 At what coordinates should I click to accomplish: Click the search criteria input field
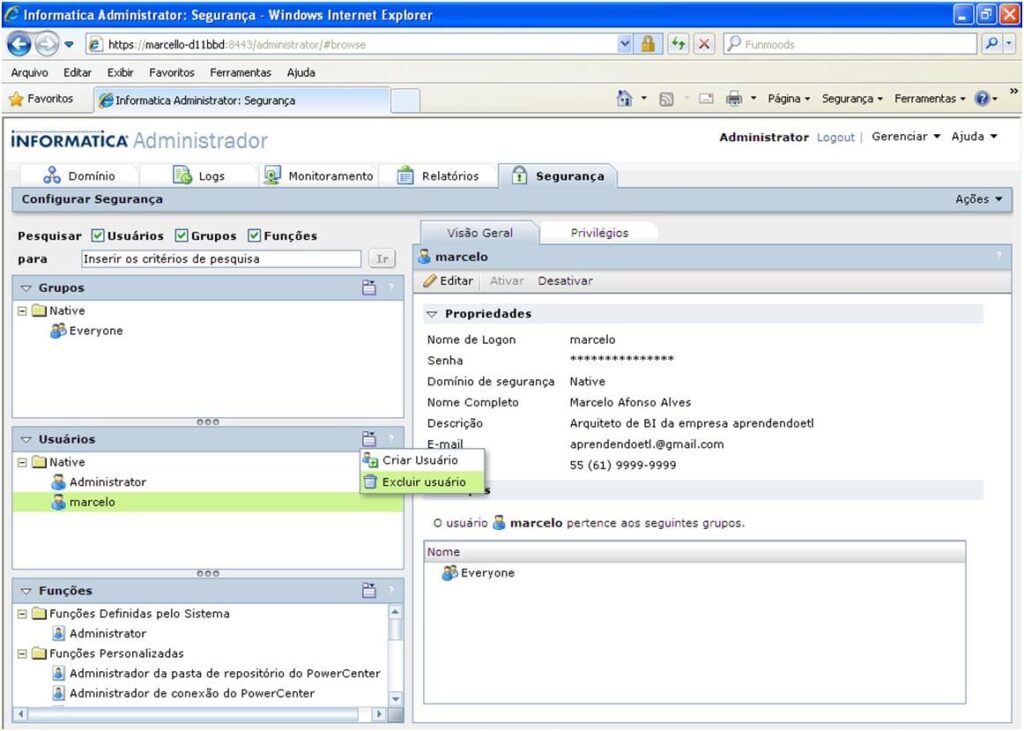221,259
